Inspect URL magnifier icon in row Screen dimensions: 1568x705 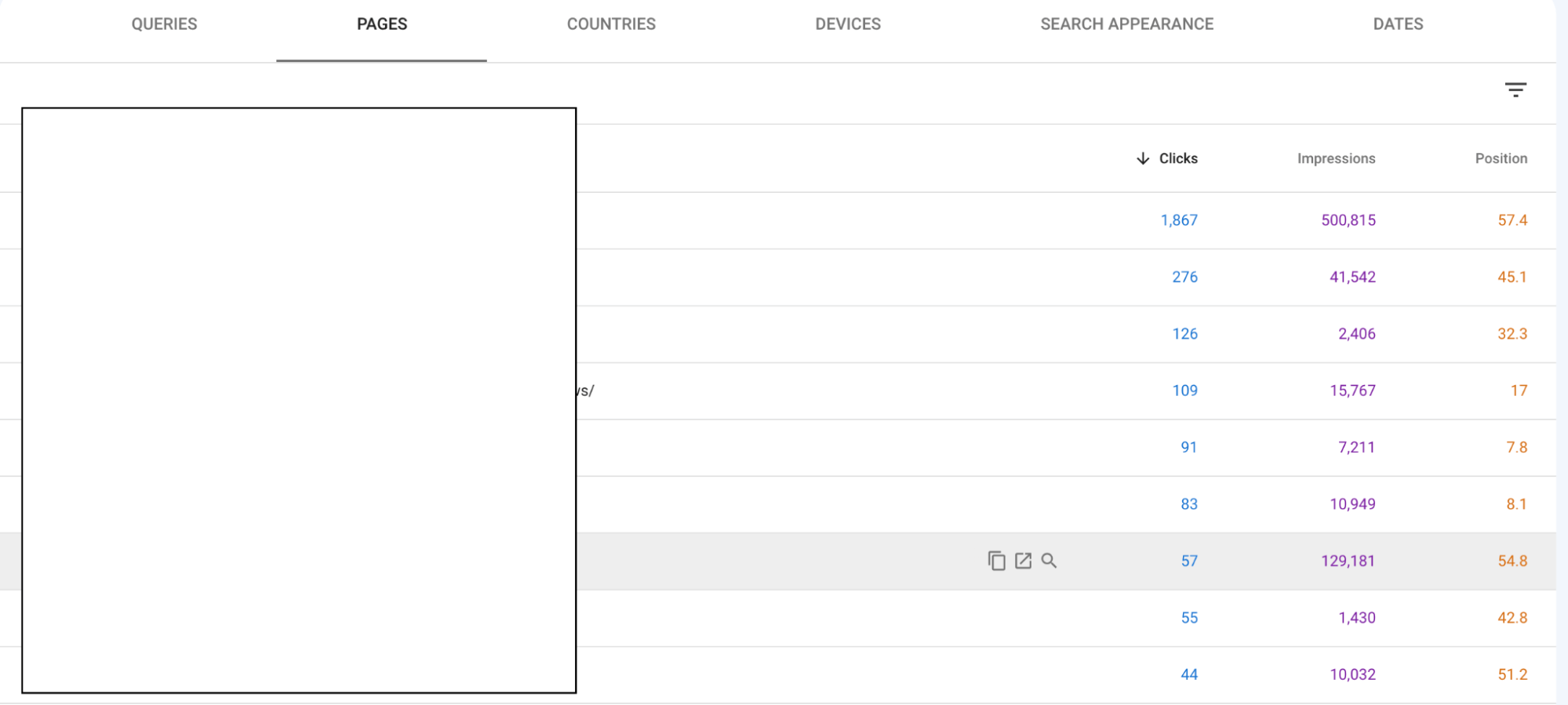point(1049,561)
